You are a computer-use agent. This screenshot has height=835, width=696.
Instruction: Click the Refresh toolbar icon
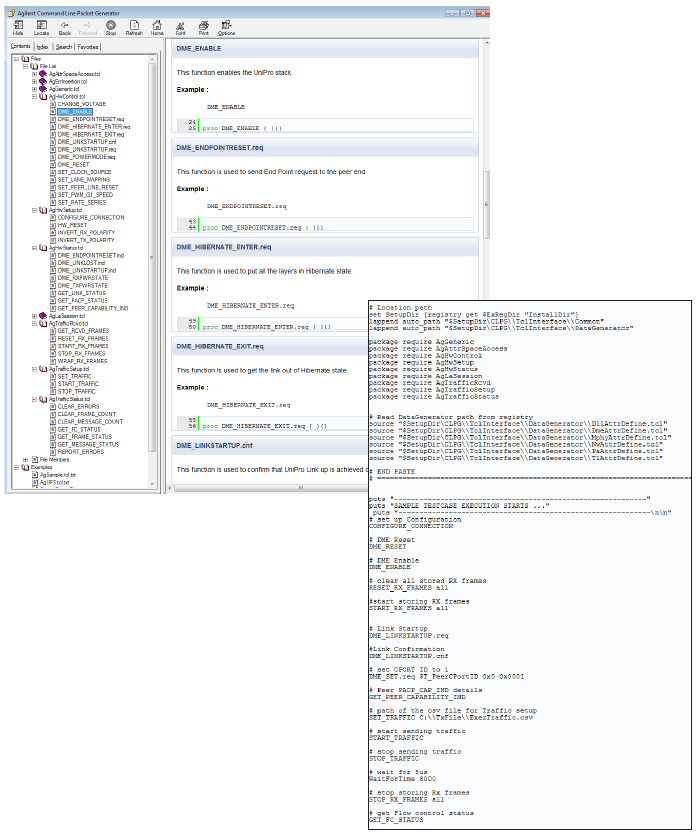point(134,28)
